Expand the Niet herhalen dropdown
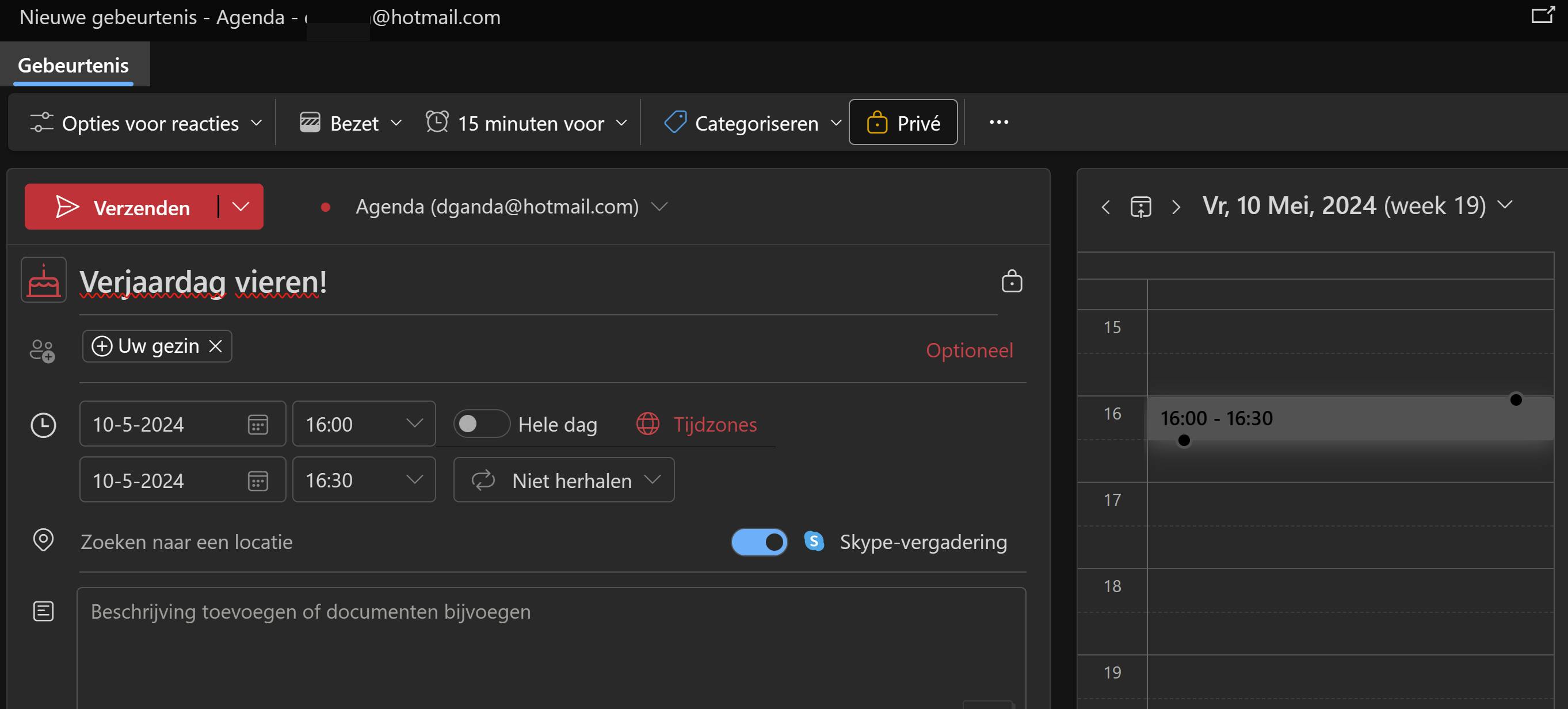Viewport: 1568px width, 709px height. pos(563,480)
